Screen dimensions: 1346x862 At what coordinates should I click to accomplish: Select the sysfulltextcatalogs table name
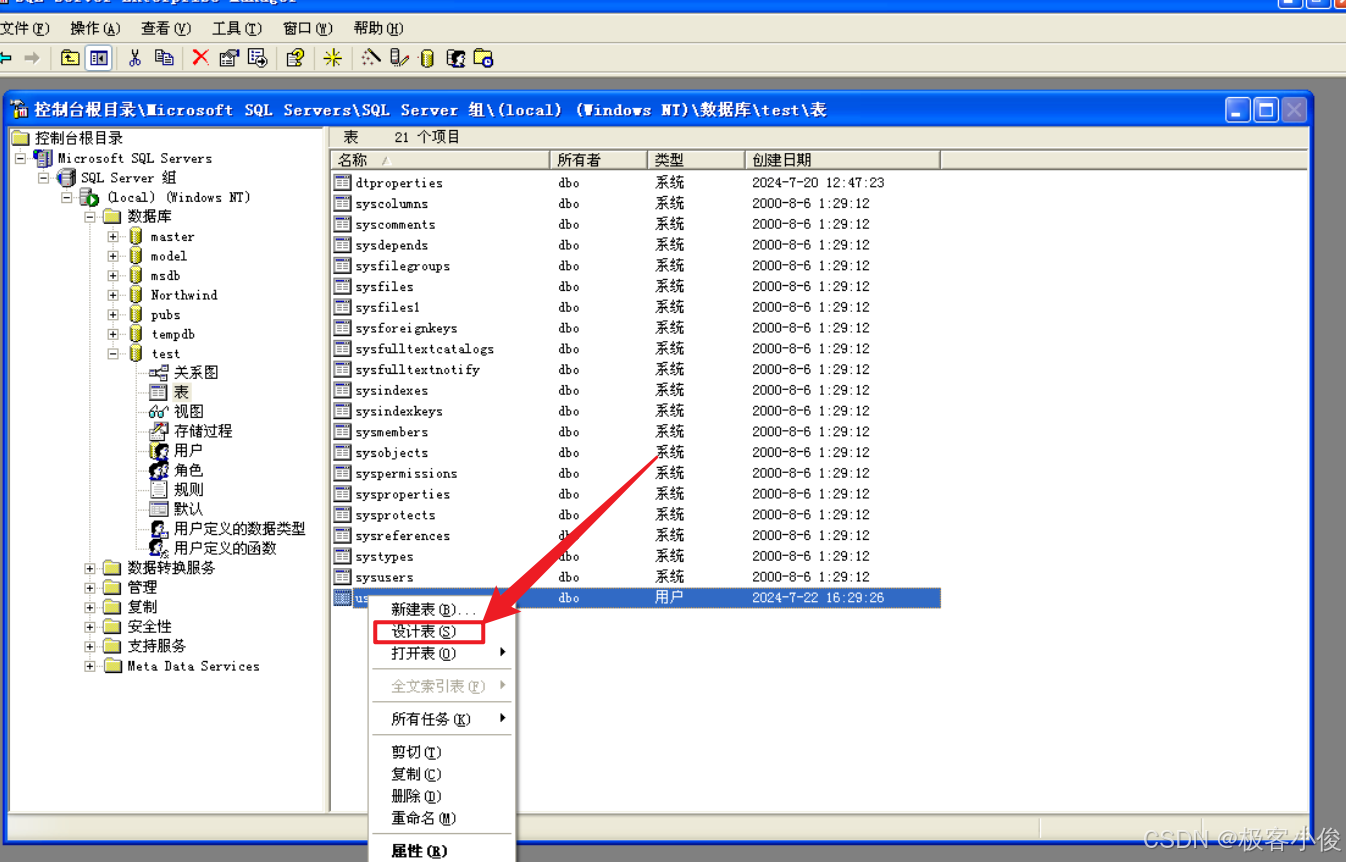pos(425,349)
